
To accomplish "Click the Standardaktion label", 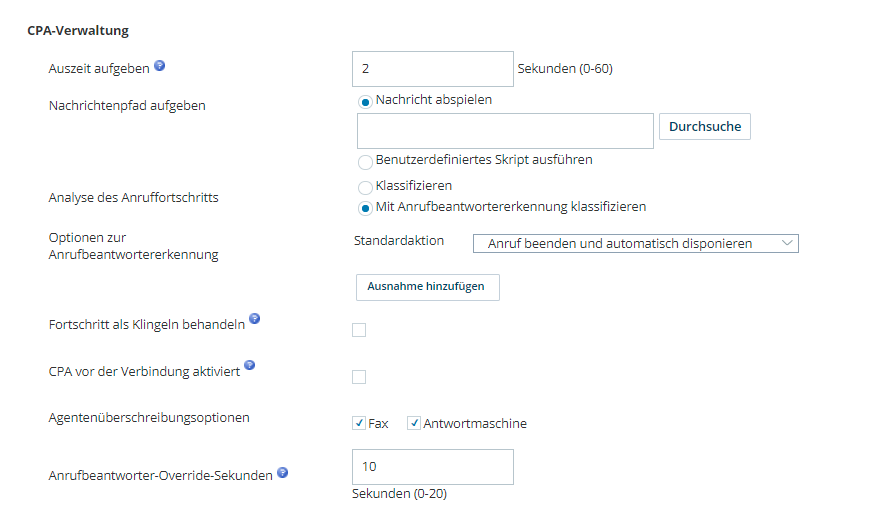I will click(x=399, y=241).
